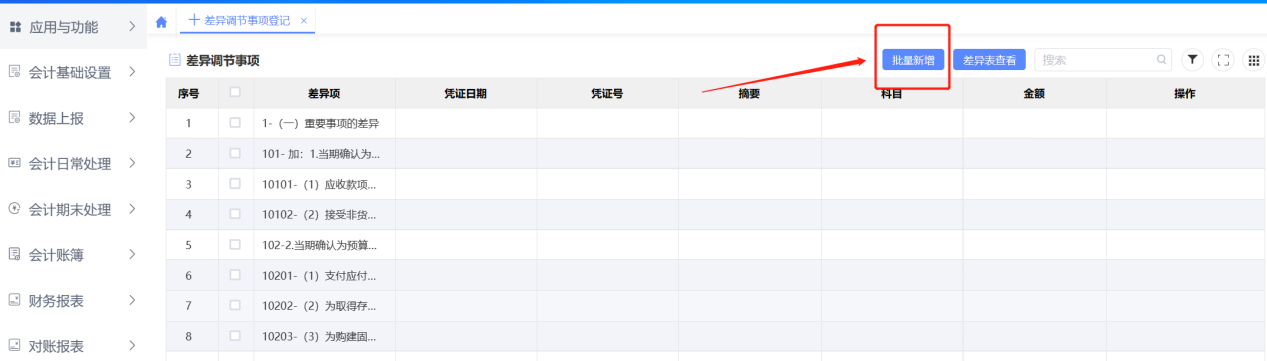Check the box for row 7
The height and width of the screenshot is (361, 1267).
pos(235,305)
